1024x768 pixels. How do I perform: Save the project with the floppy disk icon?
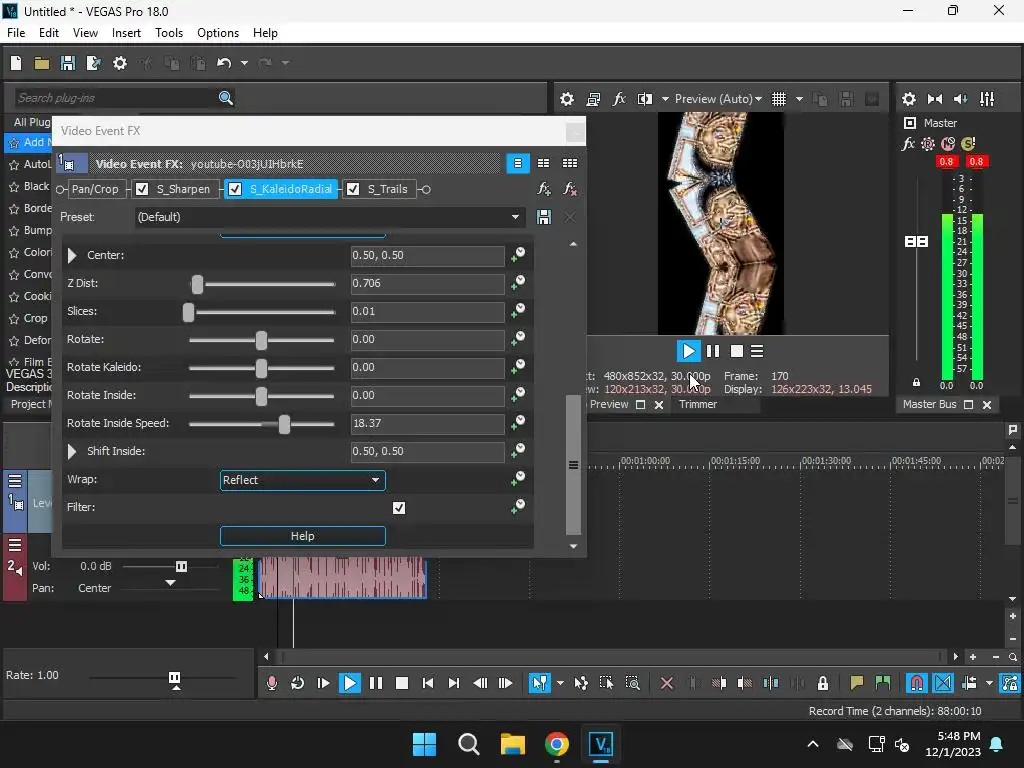[67, 63]
